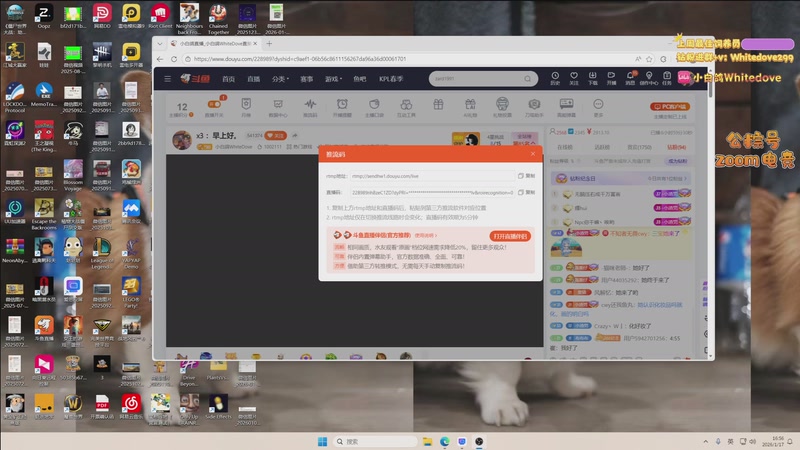Open the 推流码 waveform tool
This screenshot has height=450, width=800.
point(310,108)
